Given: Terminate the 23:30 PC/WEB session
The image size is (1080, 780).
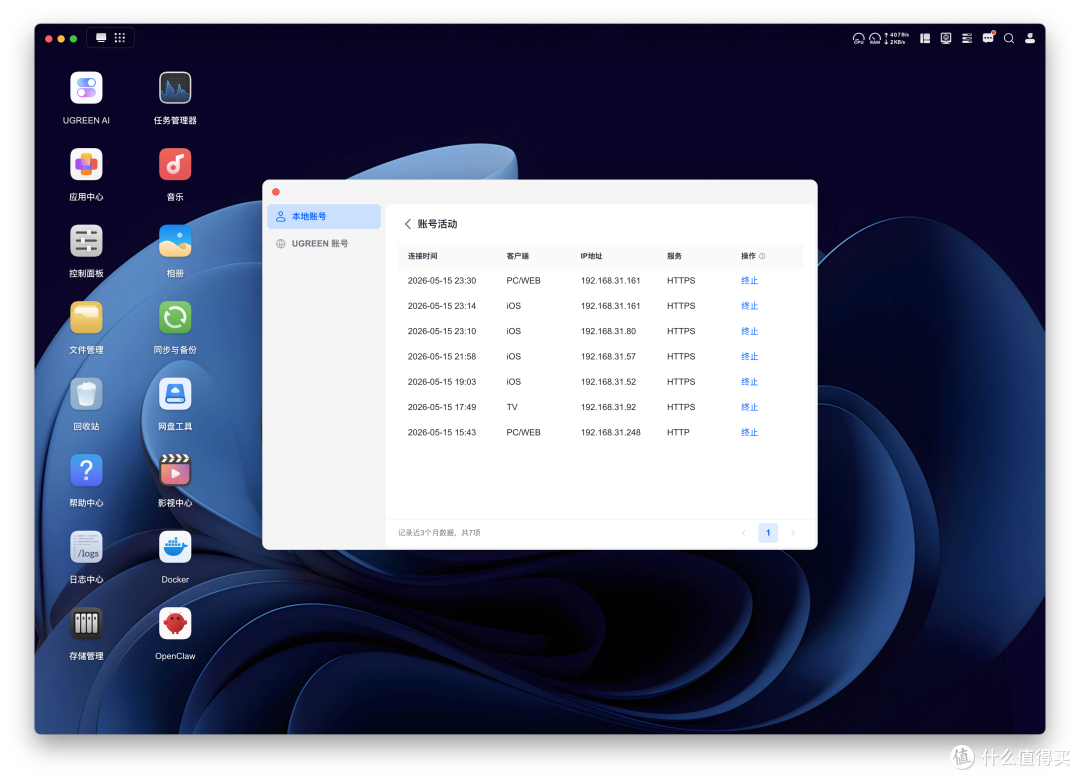Looking at the screenshot, I should tap(749, 280).
